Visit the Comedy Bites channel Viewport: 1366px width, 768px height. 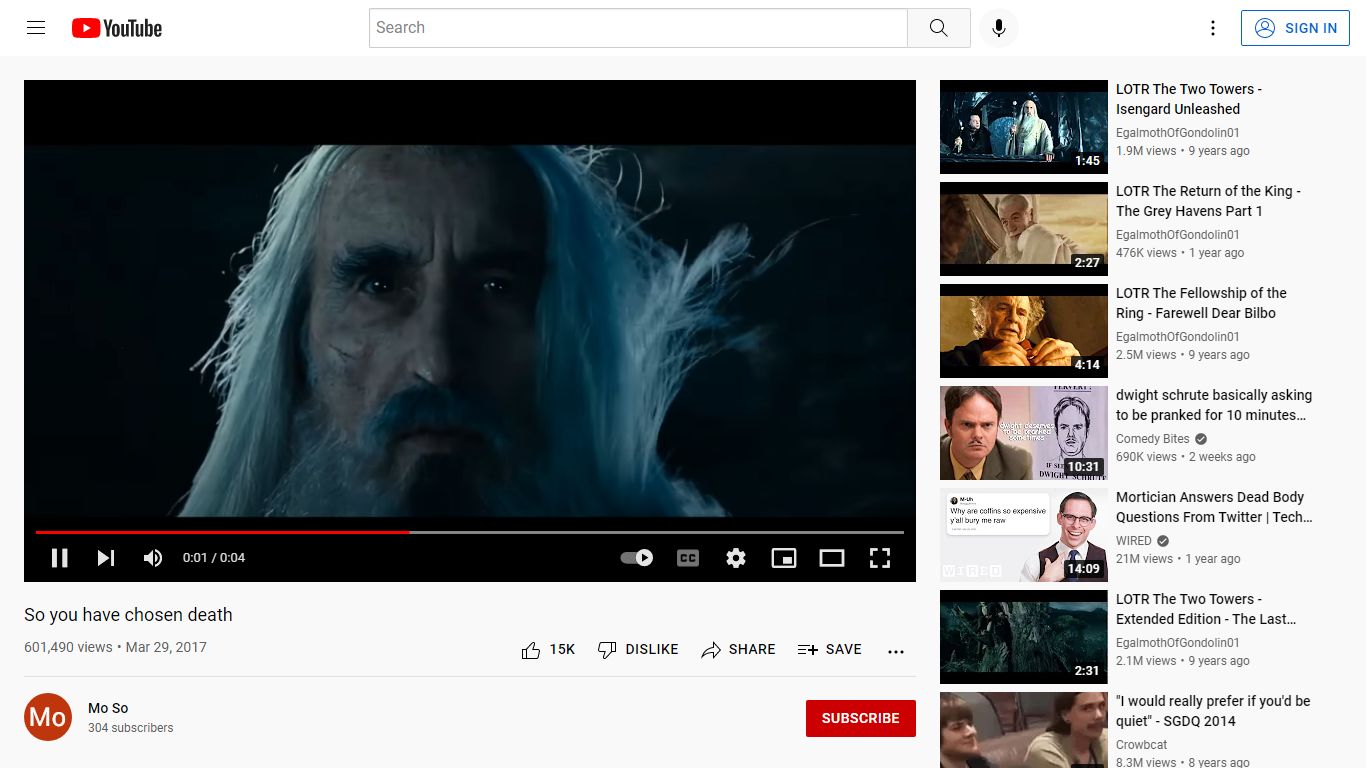pyautogui.click(x=1153, y=439)
